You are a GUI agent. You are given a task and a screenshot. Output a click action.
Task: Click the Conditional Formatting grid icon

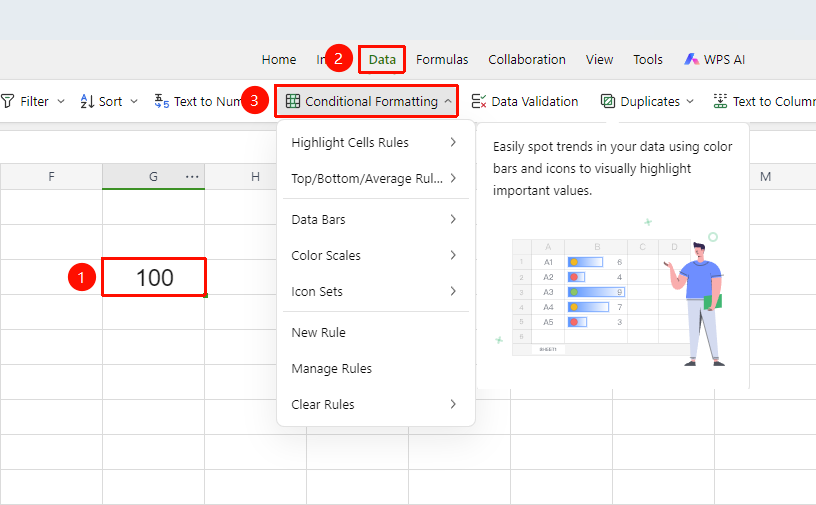click(293, 101)
